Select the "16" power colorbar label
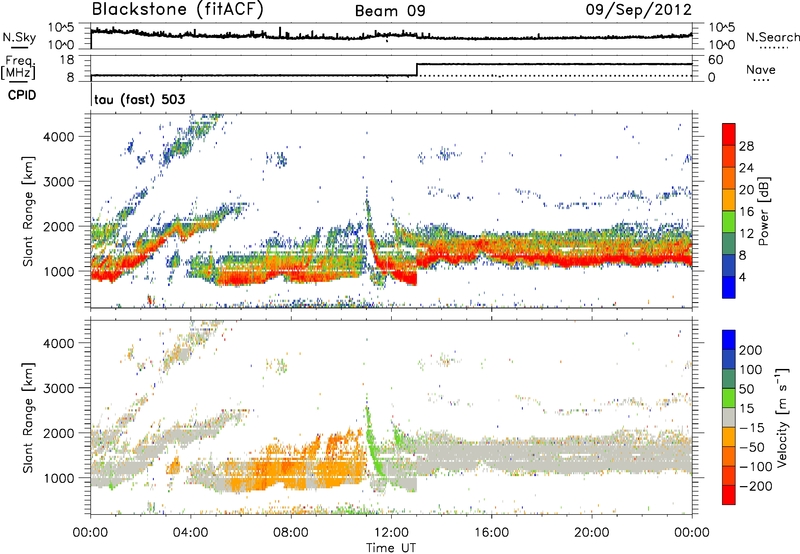Screen dimensions: 800x554 (x=746, y=212)
